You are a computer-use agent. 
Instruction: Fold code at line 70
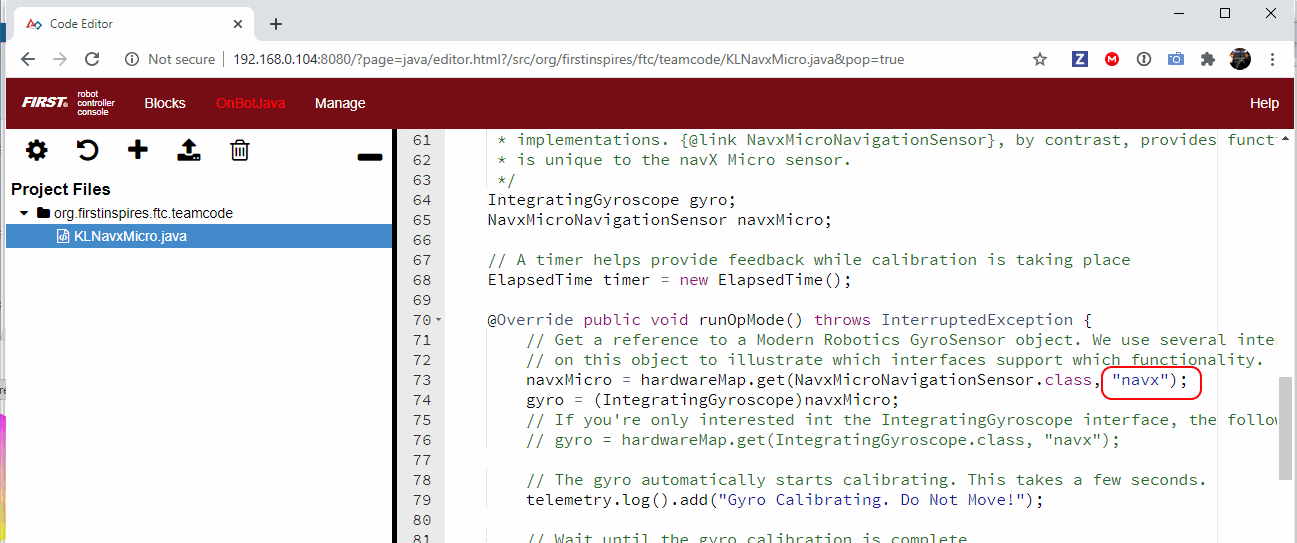pyautogui.click(x=438, y=320)
